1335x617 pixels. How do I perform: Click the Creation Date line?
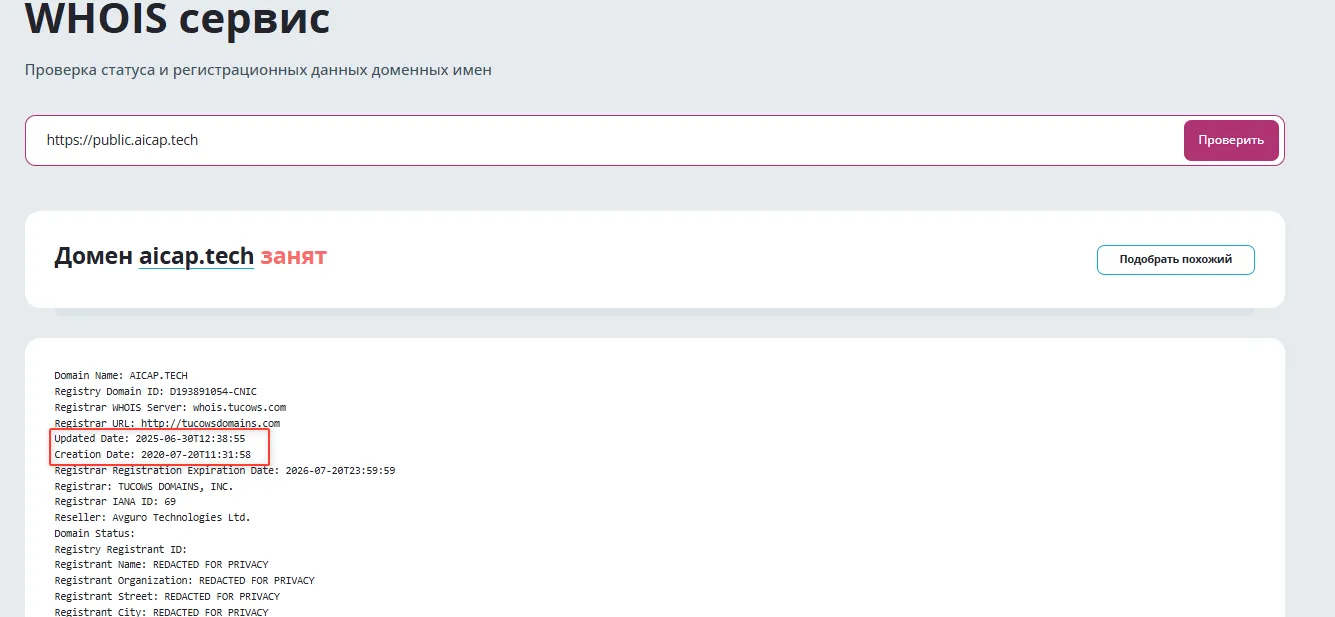point(152,455)
